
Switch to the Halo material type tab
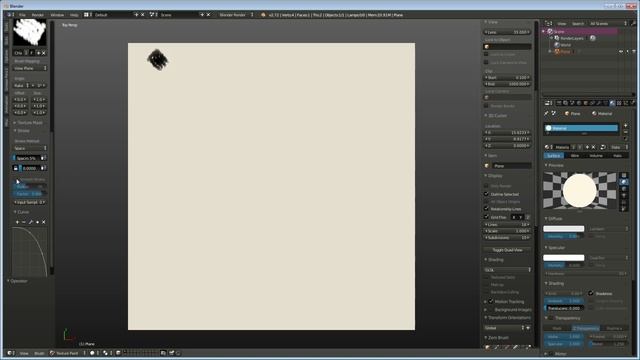[617, 156]
